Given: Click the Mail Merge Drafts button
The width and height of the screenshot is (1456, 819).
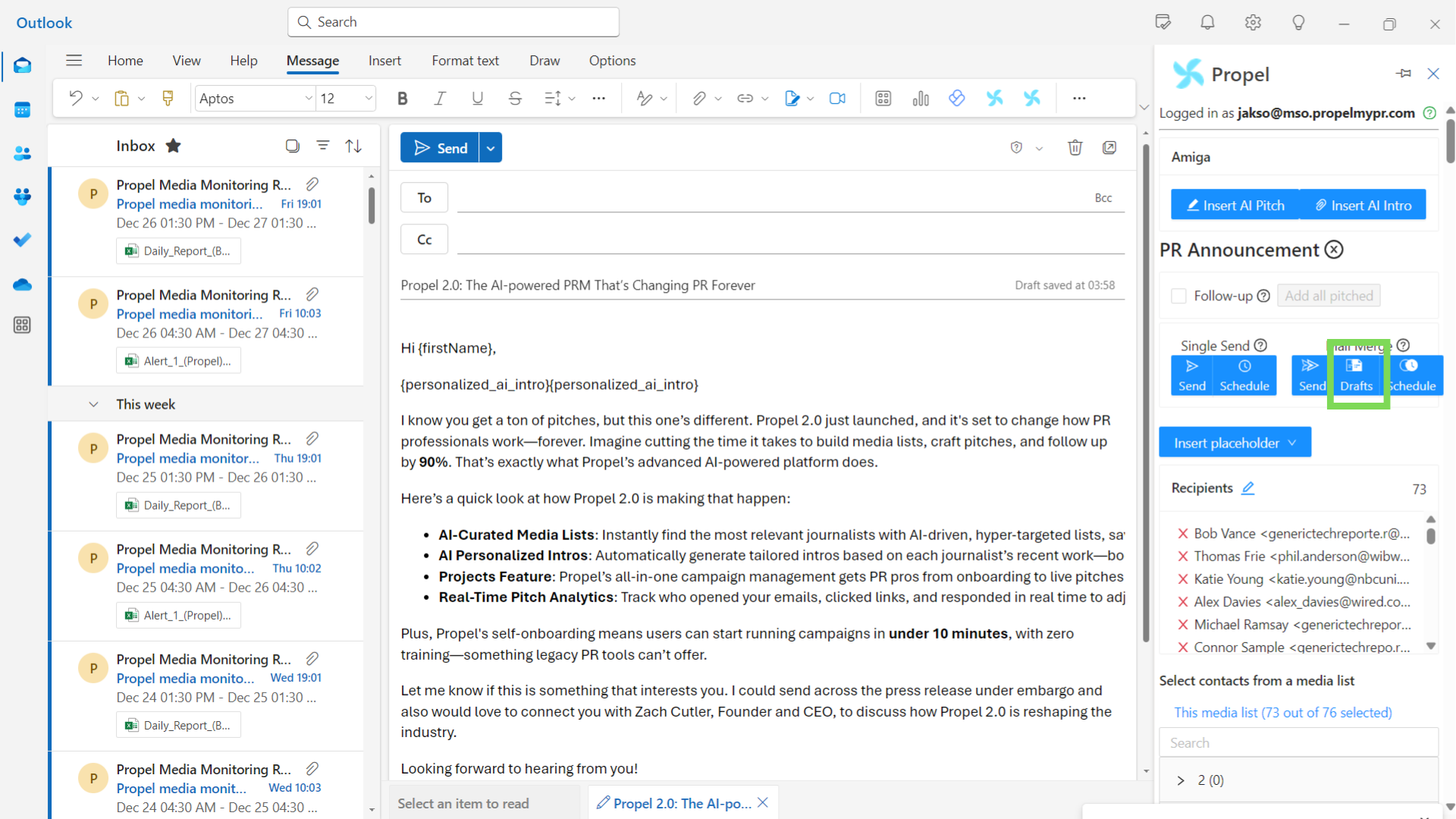Looking at the screenshot, I should click(x=1356, y=375).
